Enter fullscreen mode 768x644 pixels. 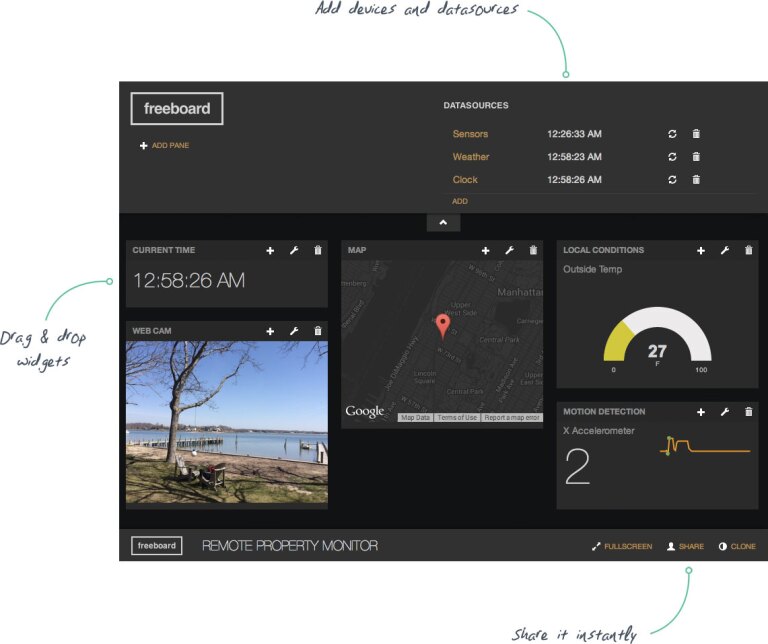[622, 547]
